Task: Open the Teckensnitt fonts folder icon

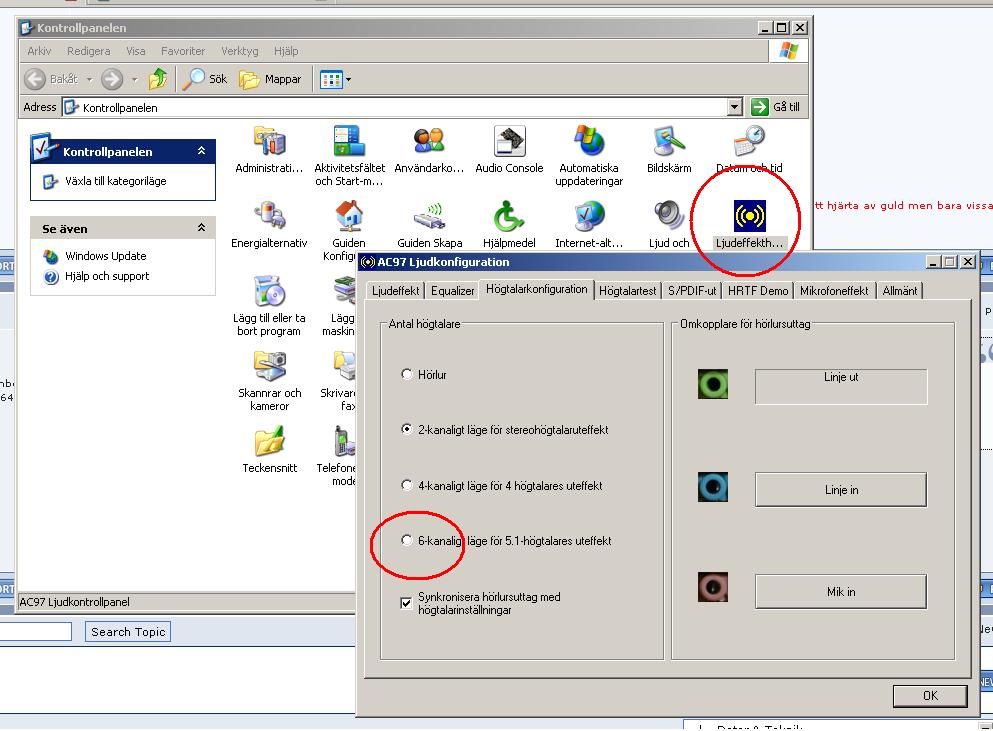Action: pyautogui.click(x=270, y=442)
